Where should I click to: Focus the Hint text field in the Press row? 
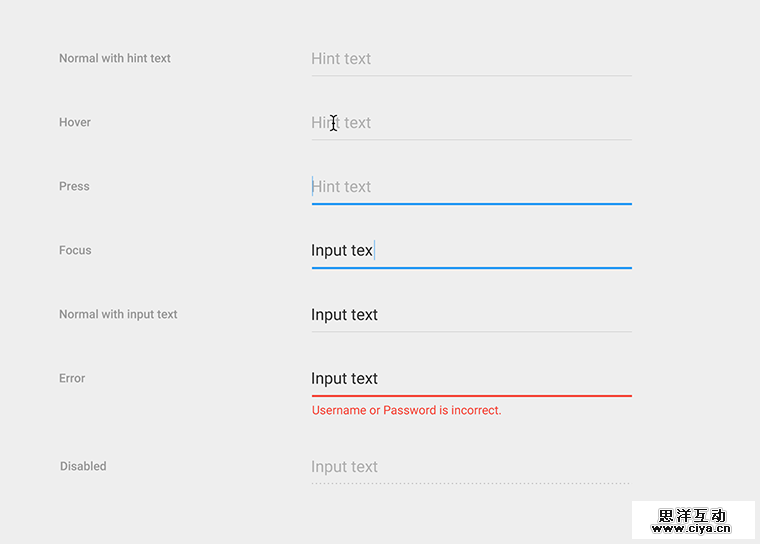[470, 187]
